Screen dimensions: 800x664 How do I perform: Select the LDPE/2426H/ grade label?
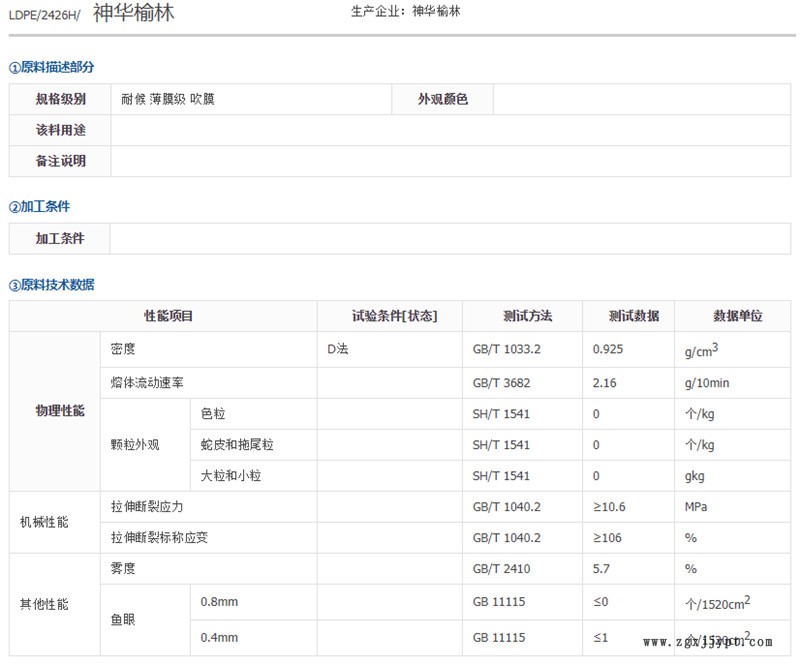click(x=46, y=14)
